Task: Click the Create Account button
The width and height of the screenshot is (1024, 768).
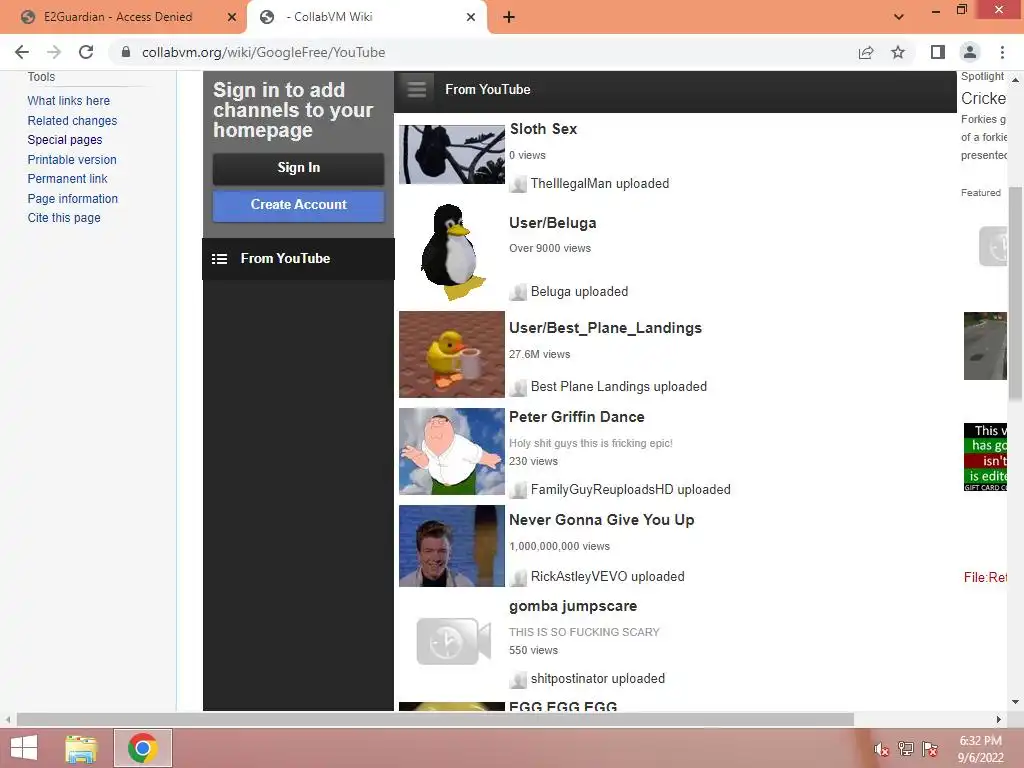Action: click(298, 205)
